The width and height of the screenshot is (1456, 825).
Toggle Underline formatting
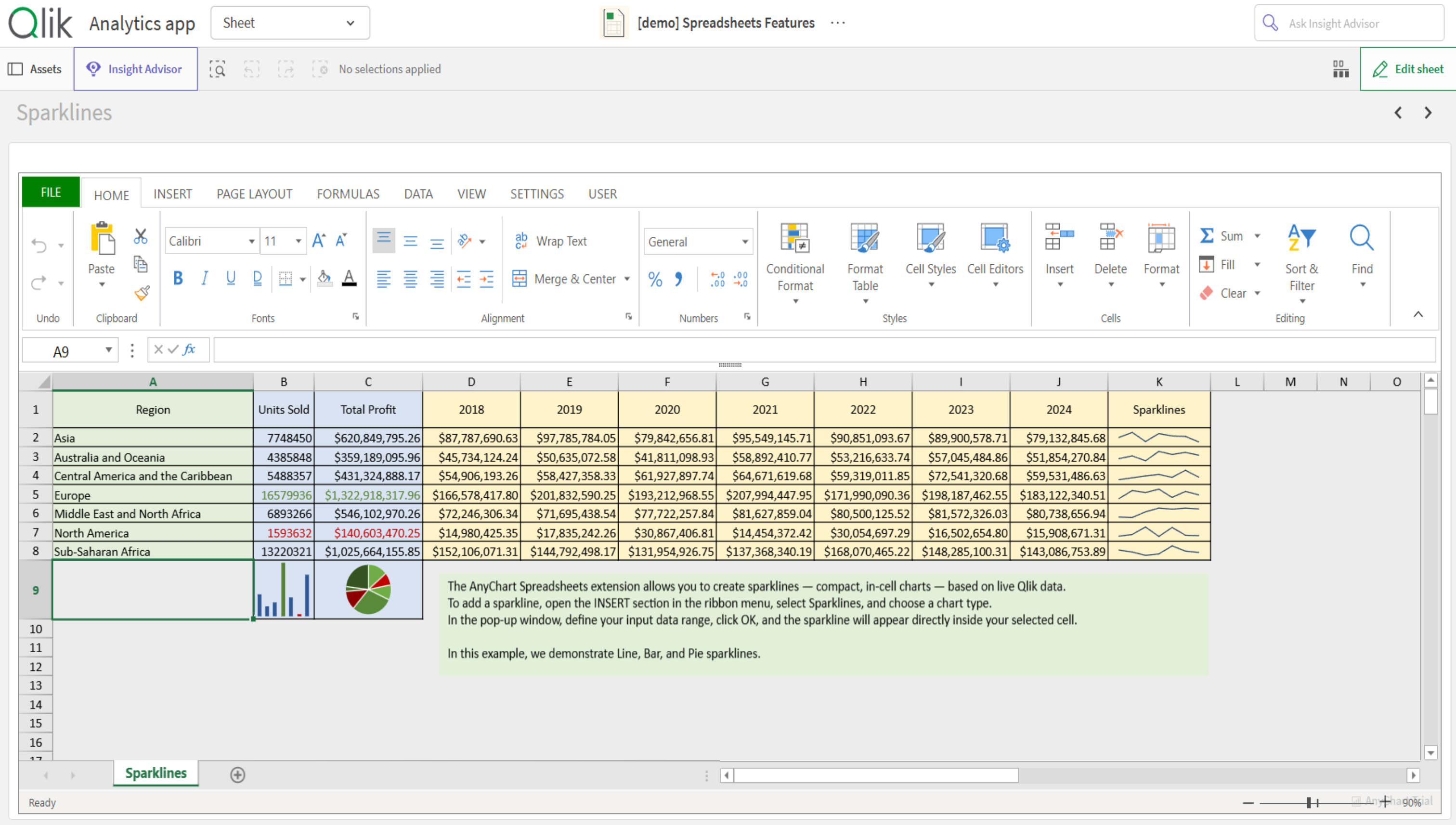[231, 278]
